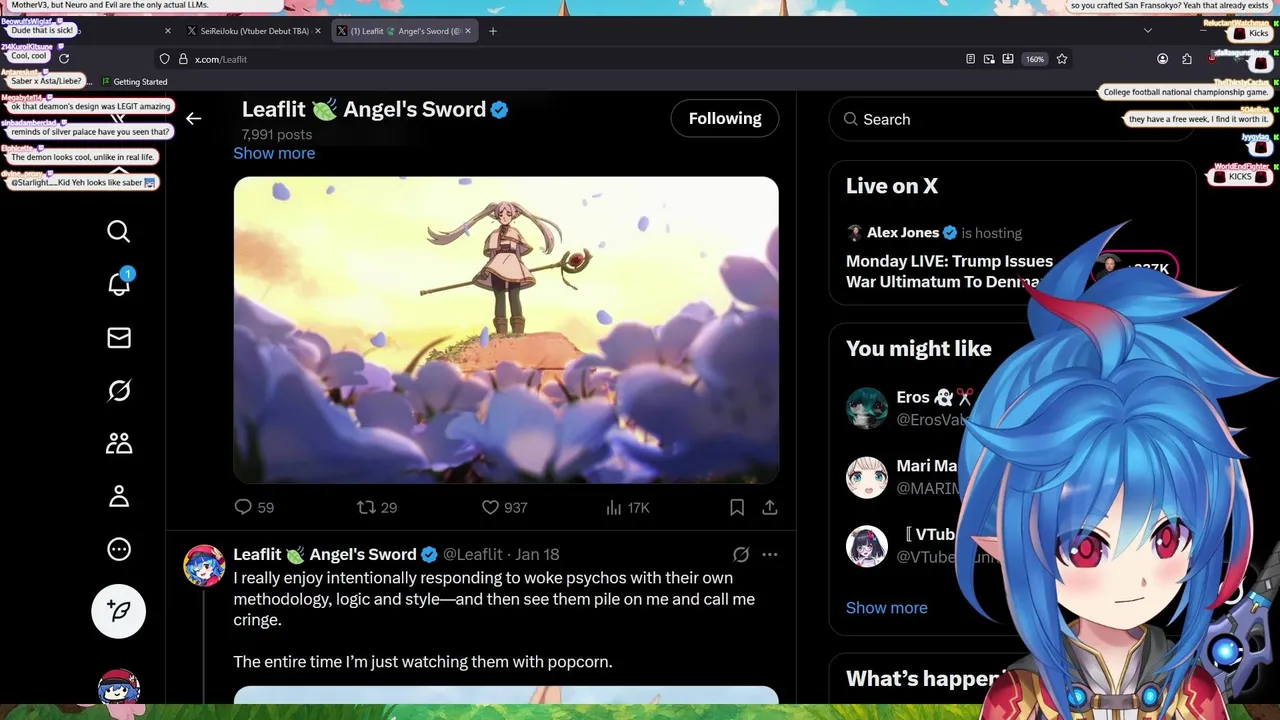View analytics showing 17K views
This screenshot has width=1280, height=720.
[x=627, y=508]
